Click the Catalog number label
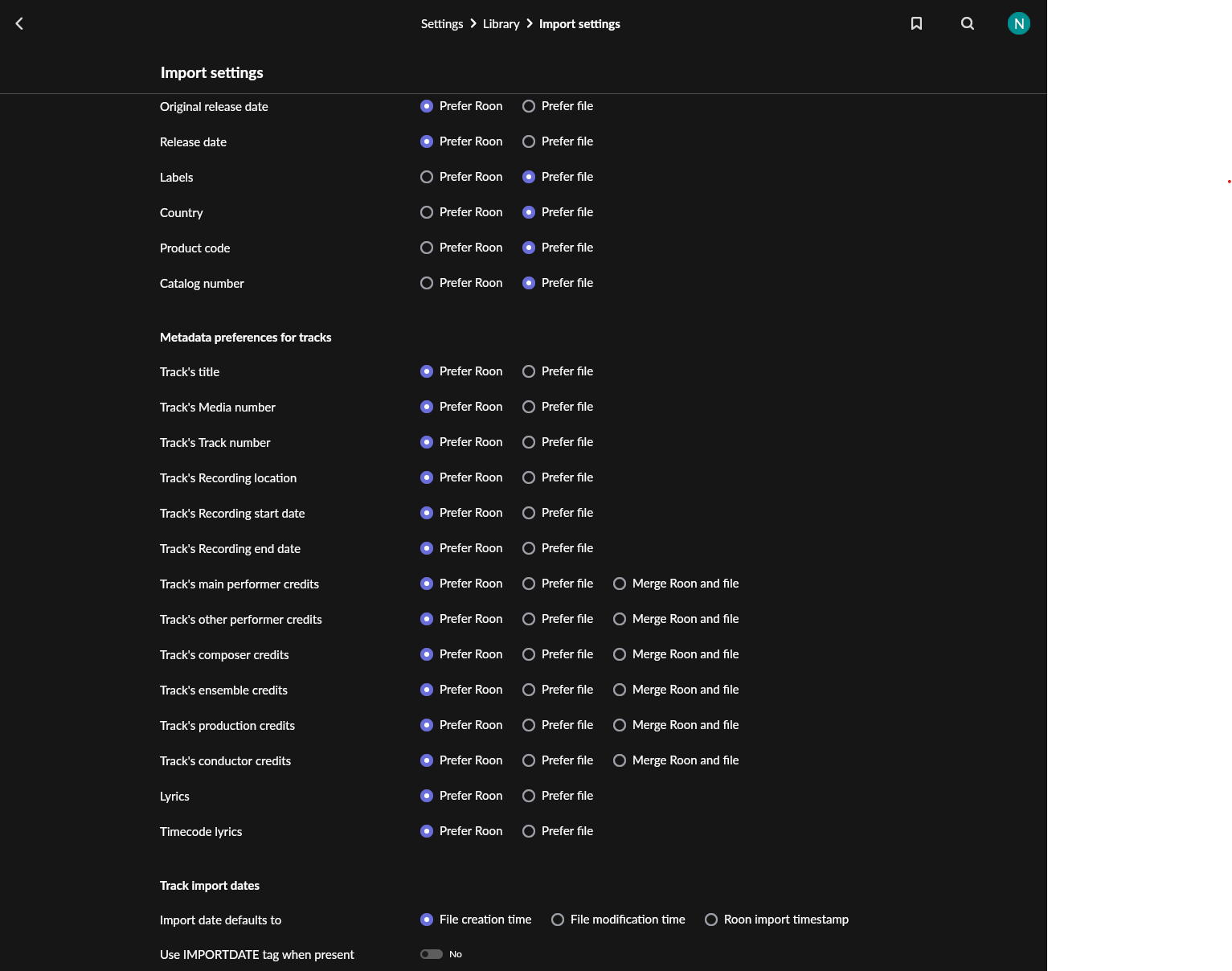This screenshot has height=971, width=1232. tap(202, 284)
